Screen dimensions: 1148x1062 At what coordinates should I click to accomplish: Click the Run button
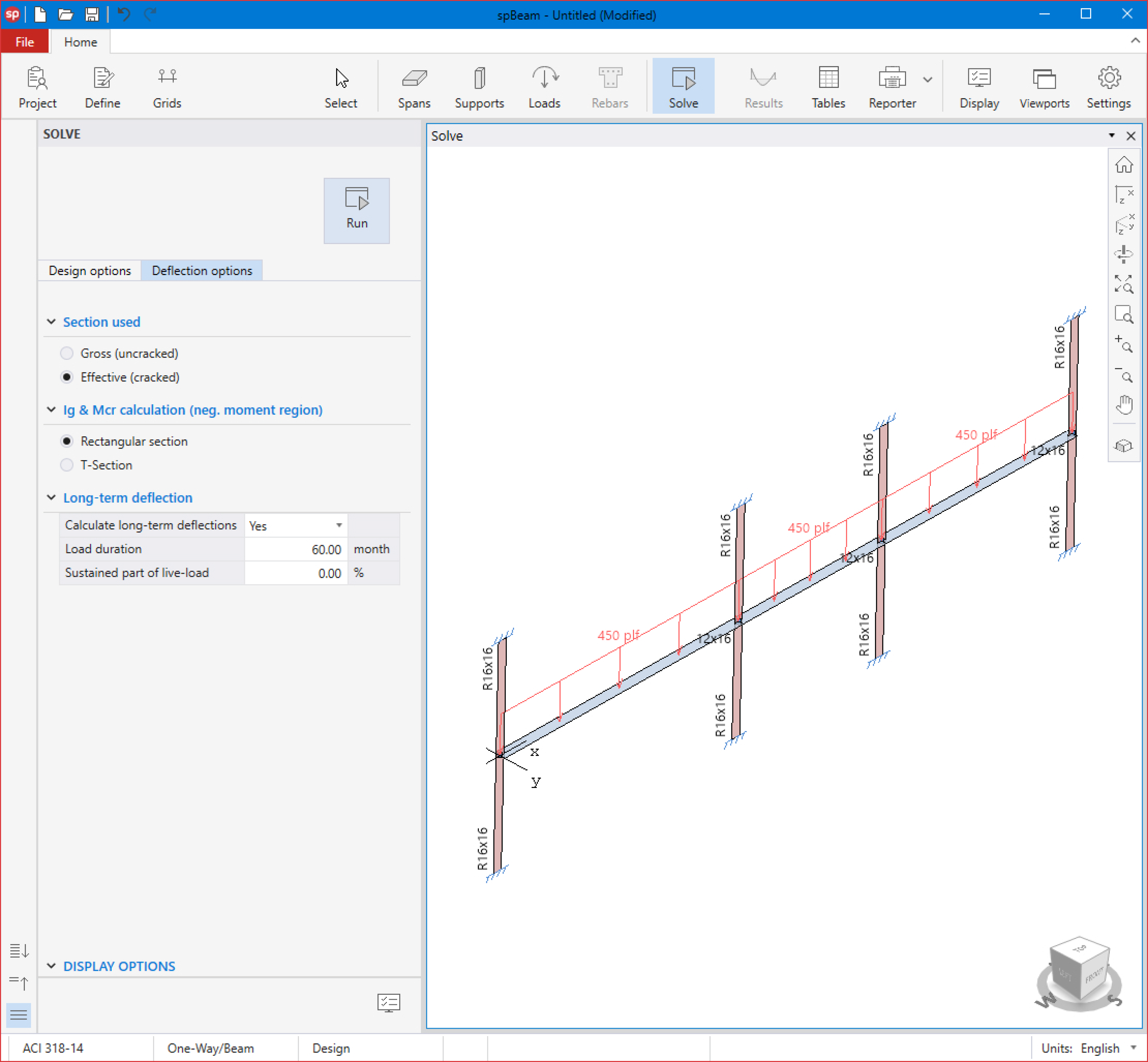coord(356,210)
